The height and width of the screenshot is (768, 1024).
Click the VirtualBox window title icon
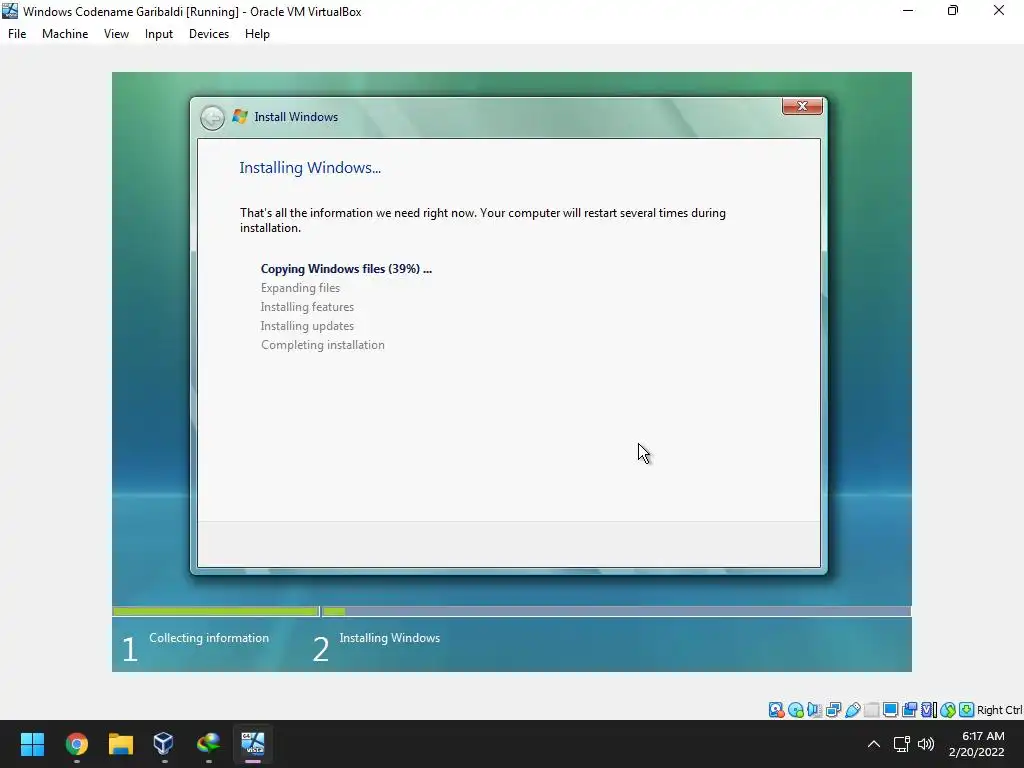[x=10, y=11]
